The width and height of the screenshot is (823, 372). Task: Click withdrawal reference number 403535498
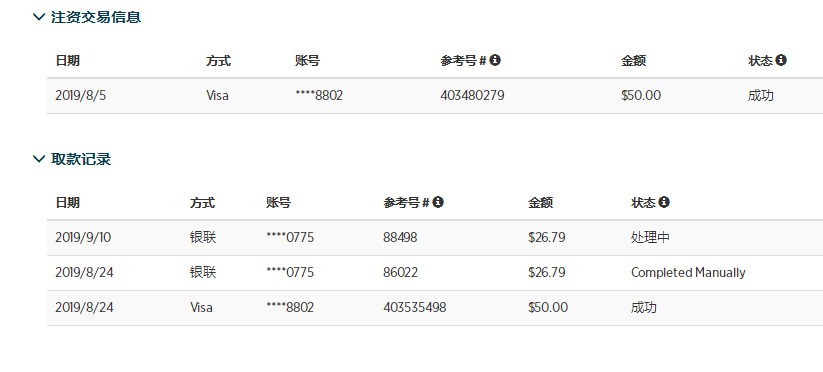click(x=415, y=307)
